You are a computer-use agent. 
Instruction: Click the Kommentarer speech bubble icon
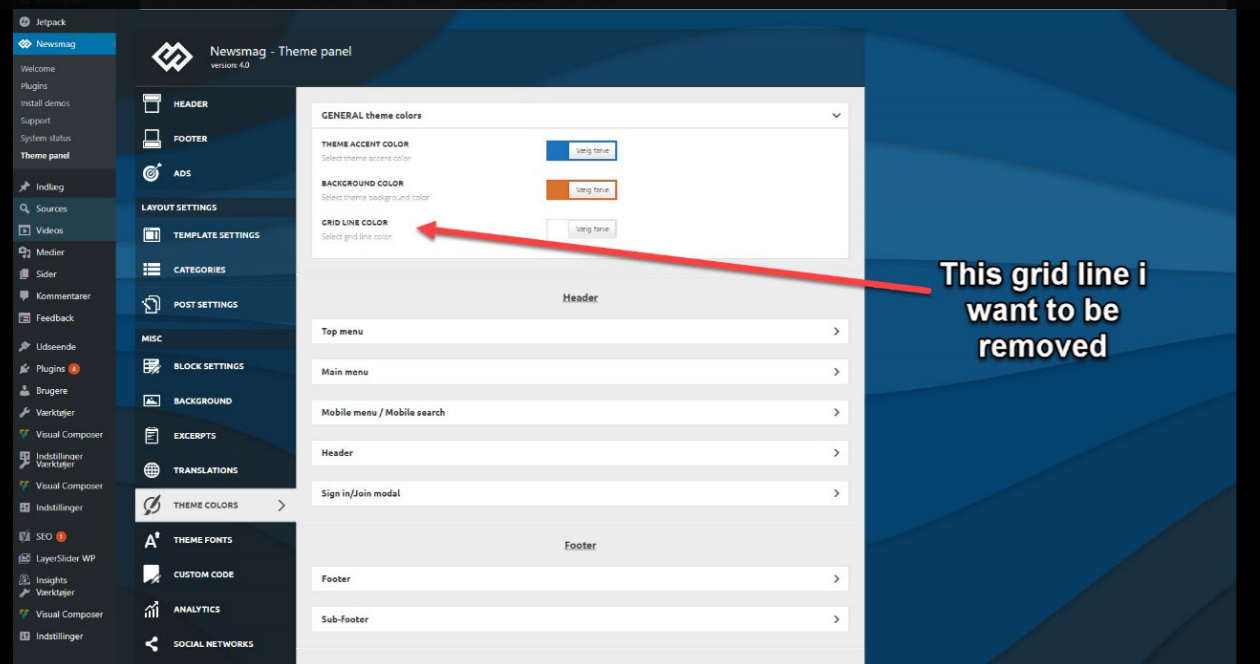(x=24, y=296)
